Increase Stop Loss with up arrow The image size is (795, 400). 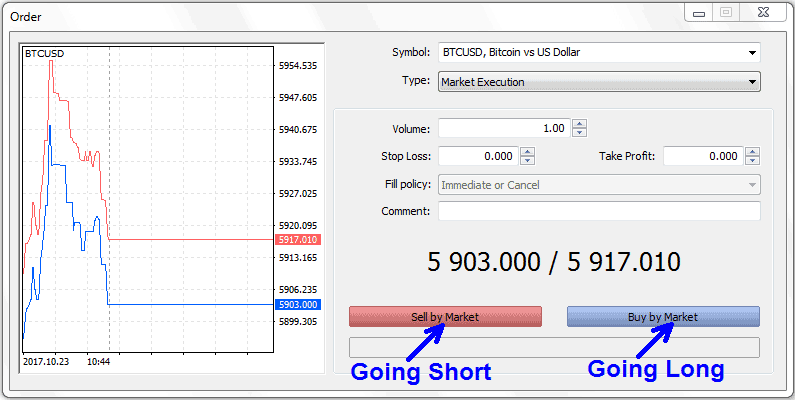[x=528, y=152]
